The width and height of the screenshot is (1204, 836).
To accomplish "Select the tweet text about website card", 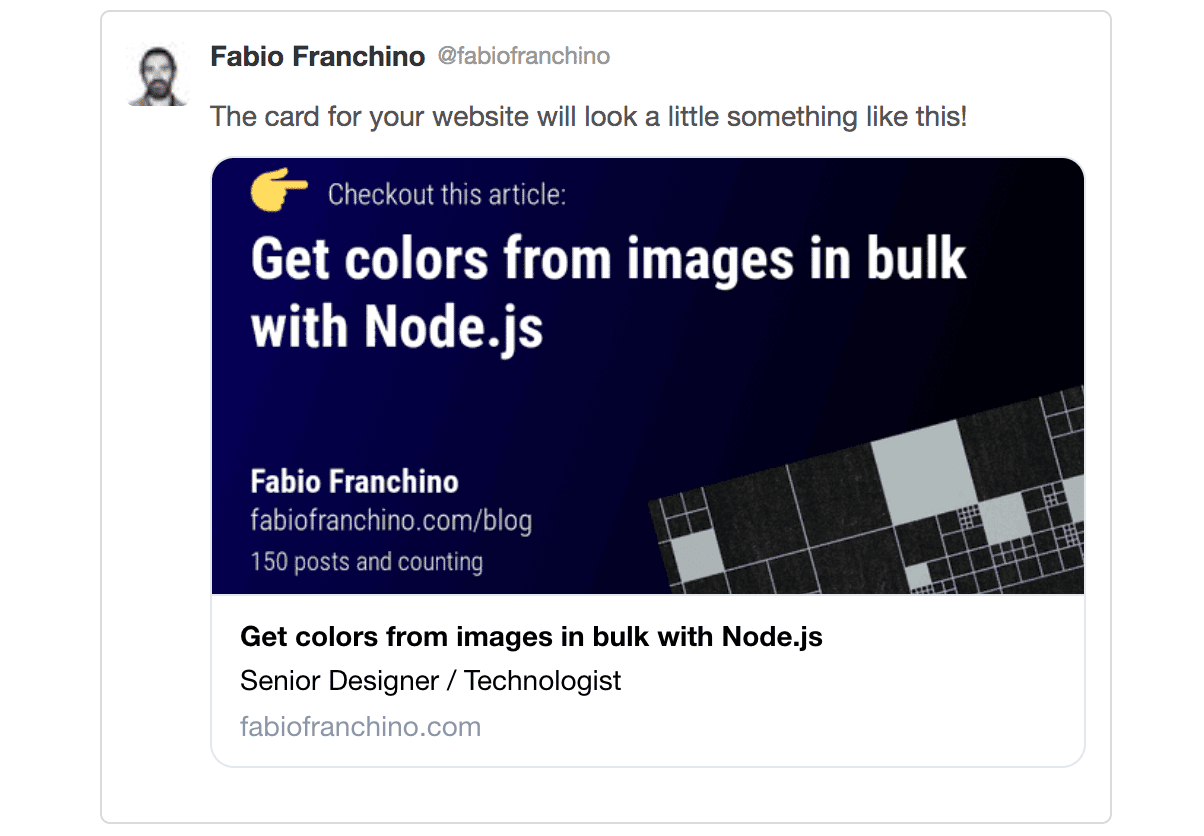I will [x=589, y=117].
